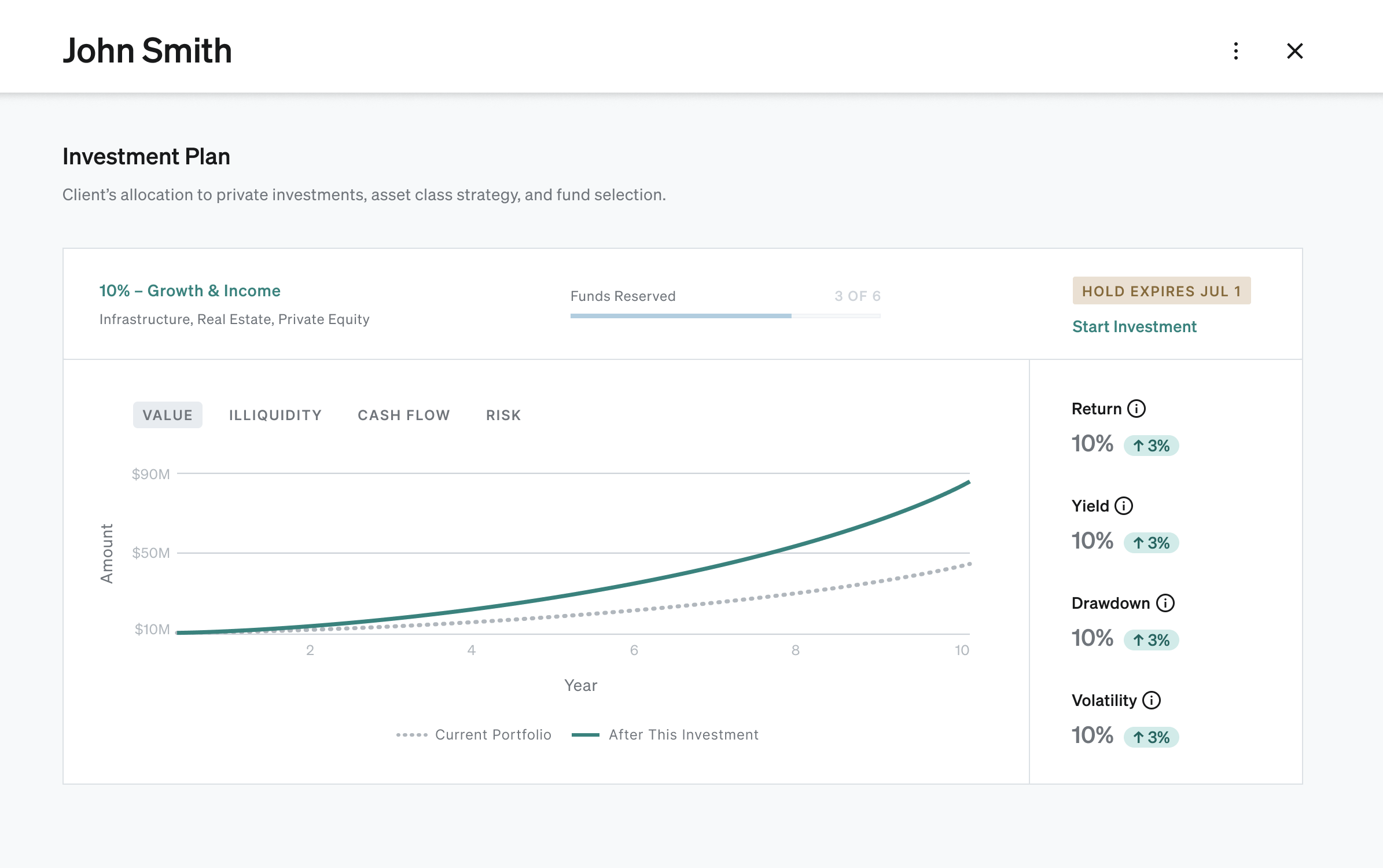Screen dimensions: 1383x868
Task: Click the After This Investment legend entry
Action: click(x=665, y=735)
